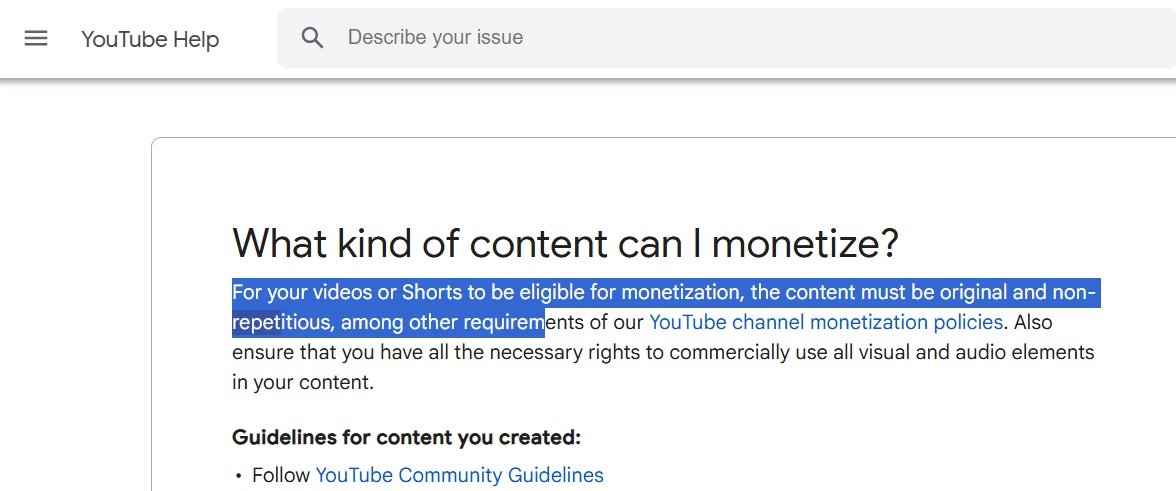The height and width of the screenshot is (491, 1176).
Task: Open YouTube Community Guidelines link
Action: pos(460,475)
